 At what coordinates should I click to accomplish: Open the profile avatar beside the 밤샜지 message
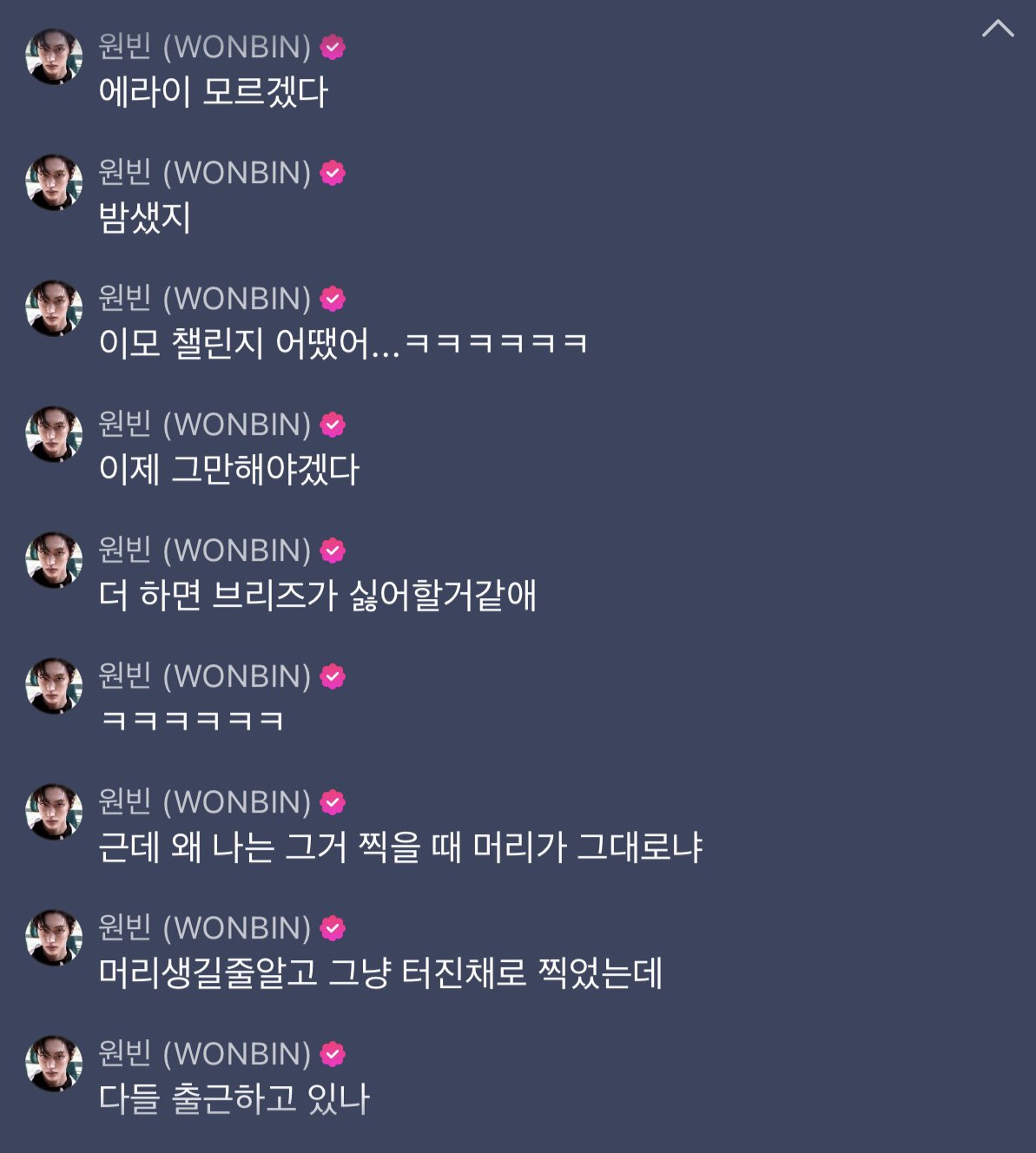tap(54, 182)
